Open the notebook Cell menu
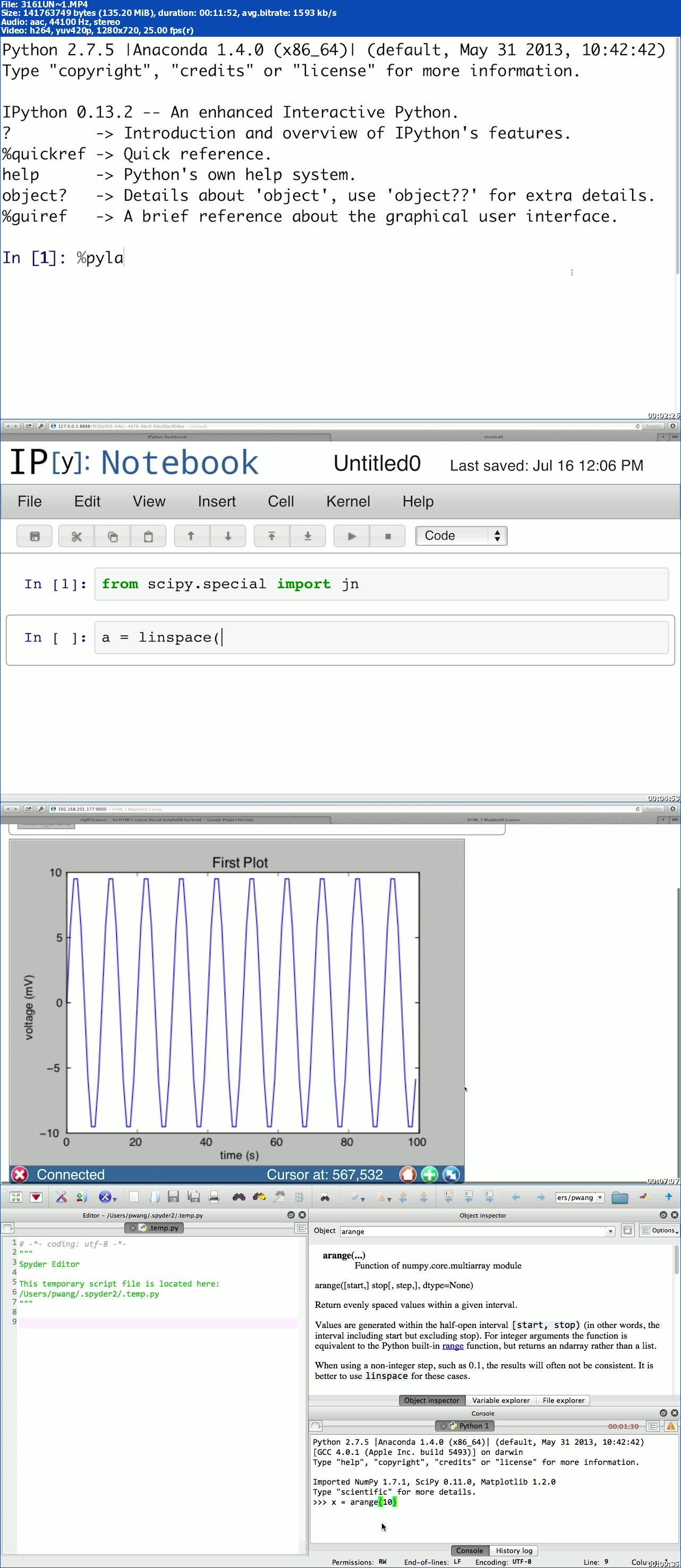681x1568 pixels. tap(281, 502)
